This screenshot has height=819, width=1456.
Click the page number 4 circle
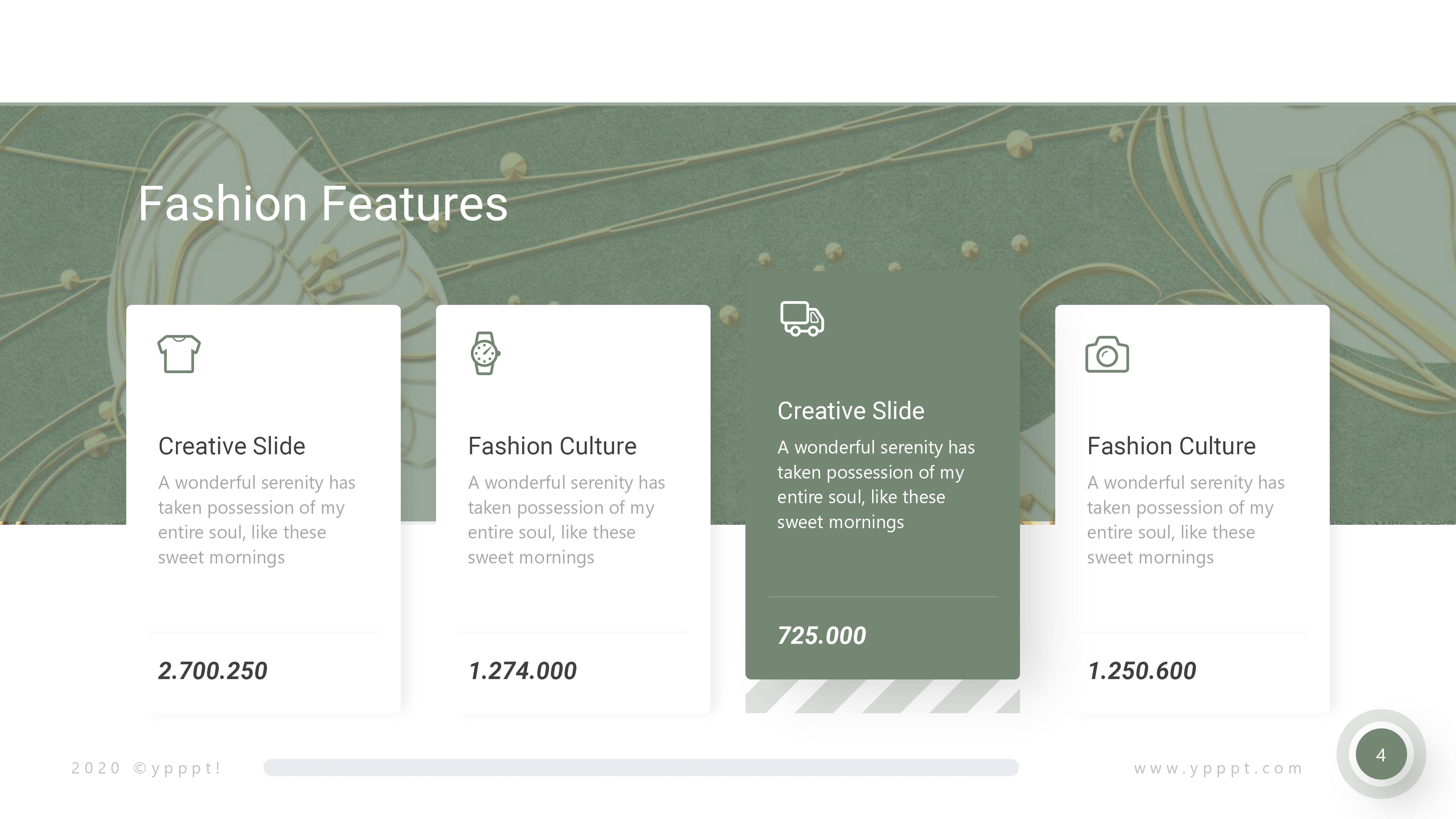[1380, 754]
